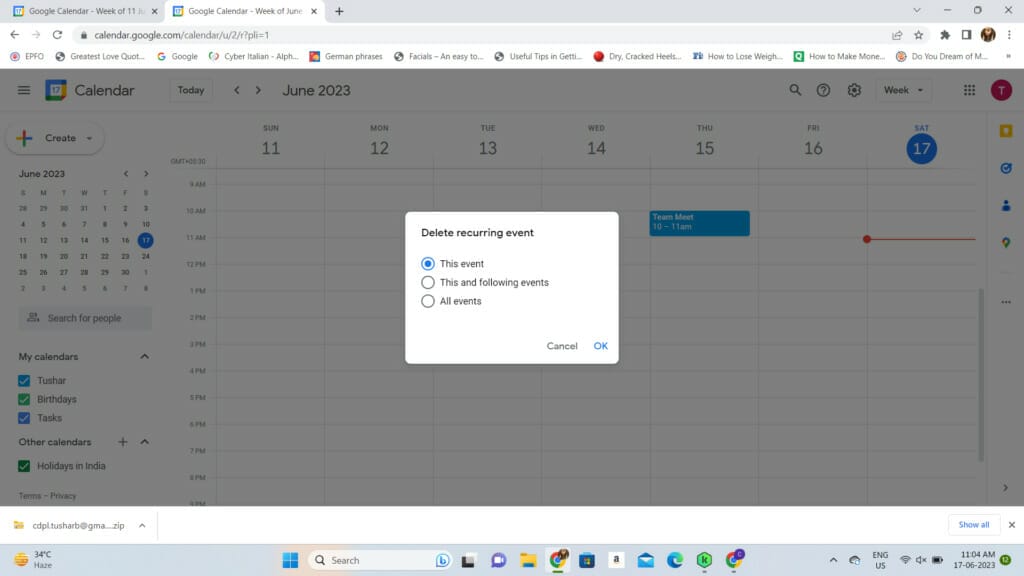Open Google Keep side panel icon
This screenshot has width=1024, height=576.
click(1006, 131)
